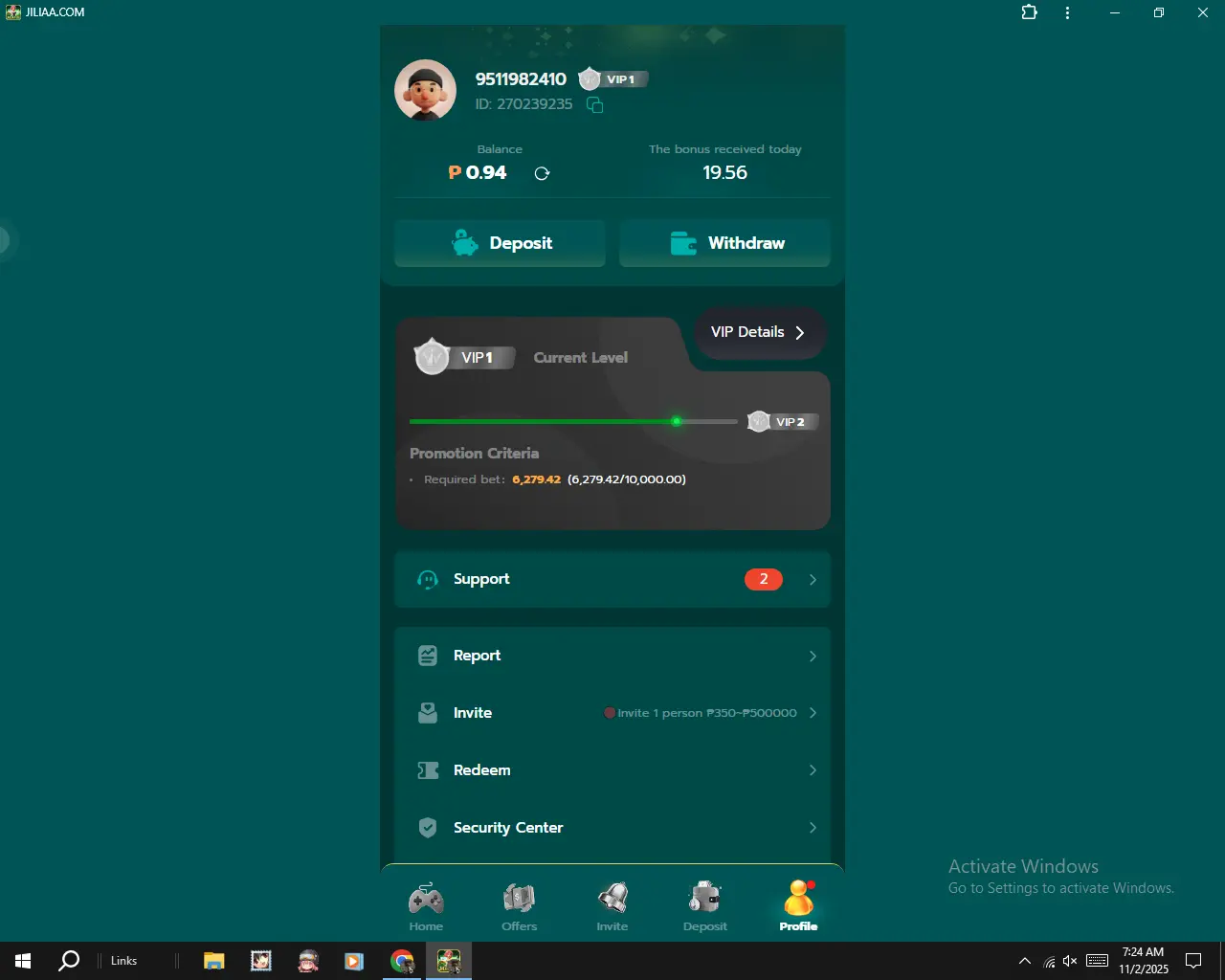The image size is (1225, 980).
Task: Expand the Invite row chevron
Action: click(813, 713)
